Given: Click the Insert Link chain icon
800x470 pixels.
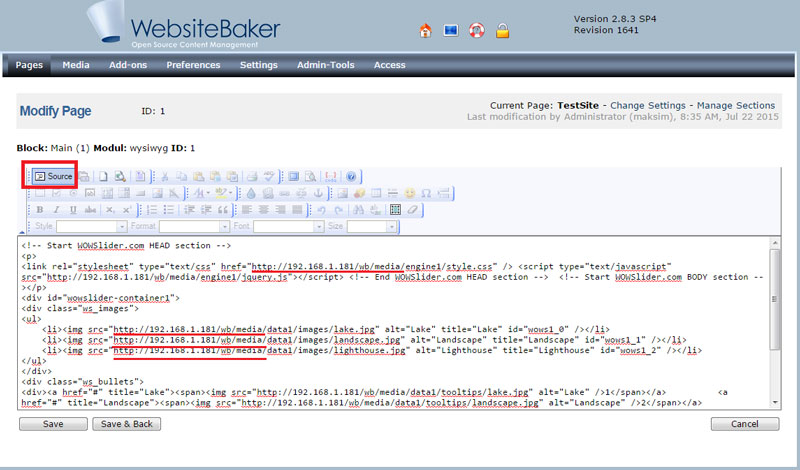Looking at the screenshot, I should (284, 193).
